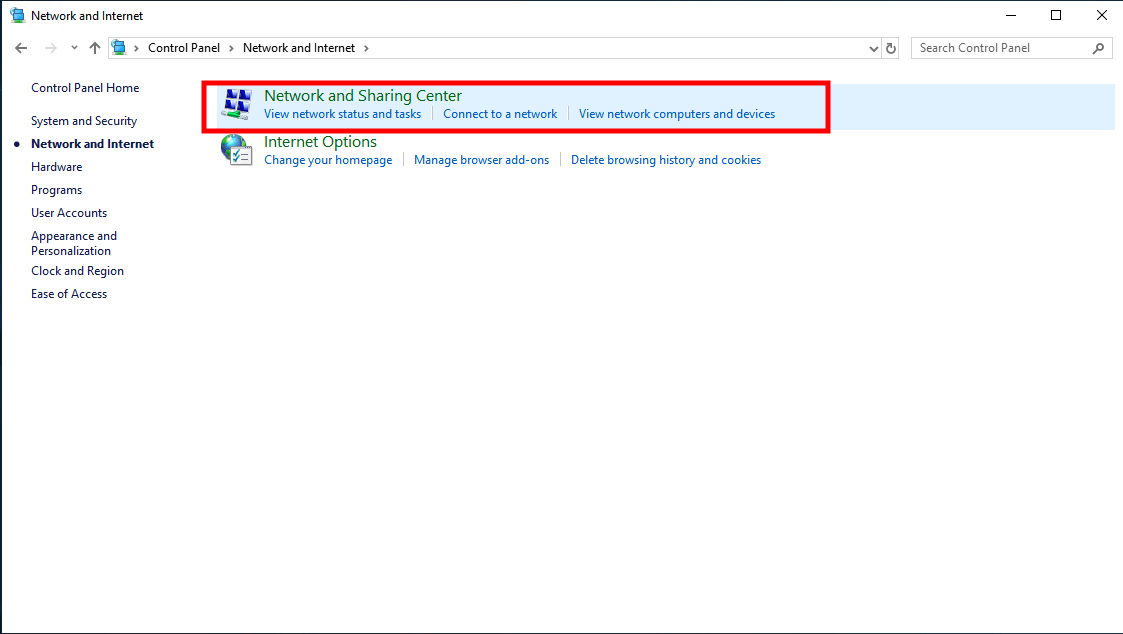This screenshot has width=1123, height=634.
Task: Select Network and Internet in sidebar
Action: tap(92, 144)
